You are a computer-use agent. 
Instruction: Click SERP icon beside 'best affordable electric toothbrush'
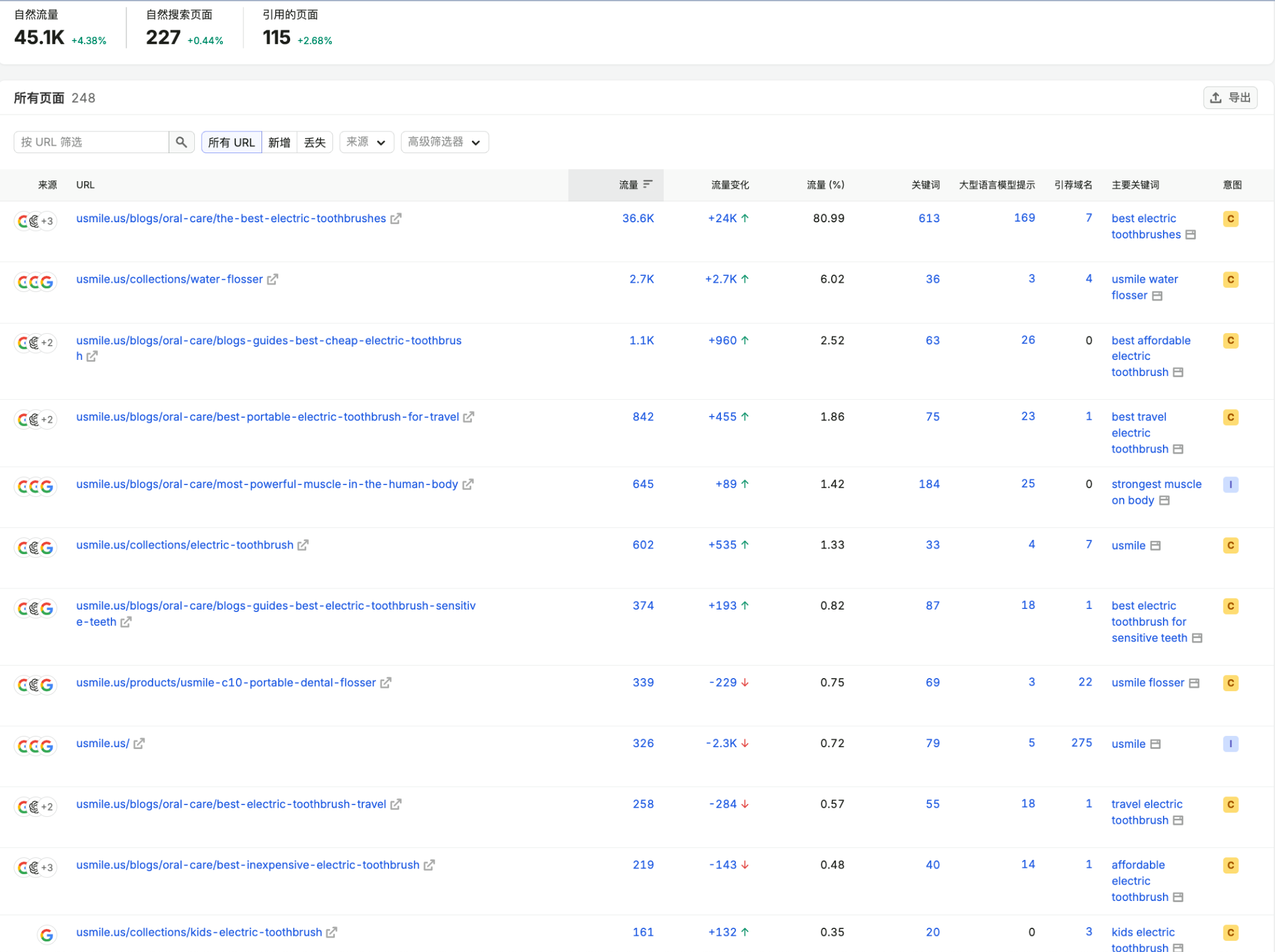(1178, 372)
